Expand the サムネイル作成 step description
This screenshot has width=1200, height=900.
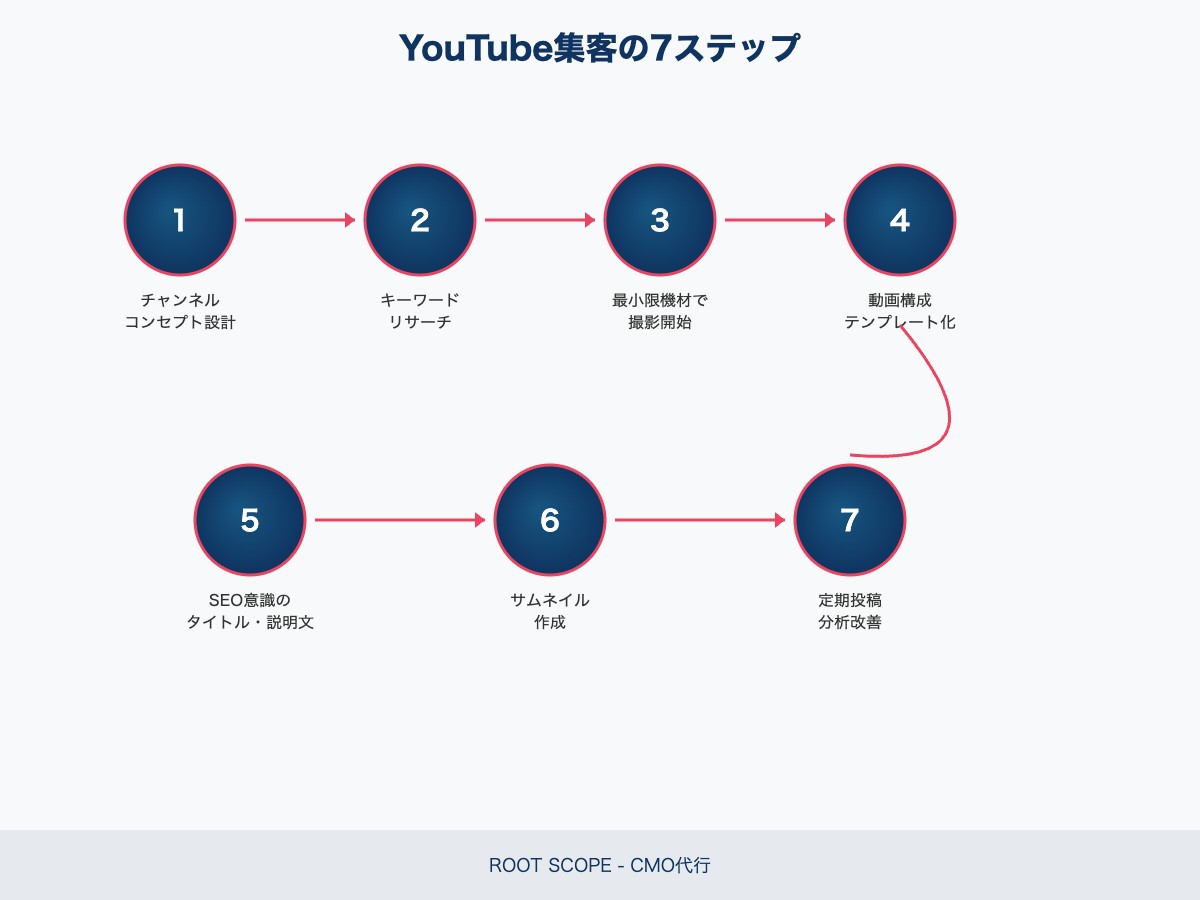(x=549, y=611)
